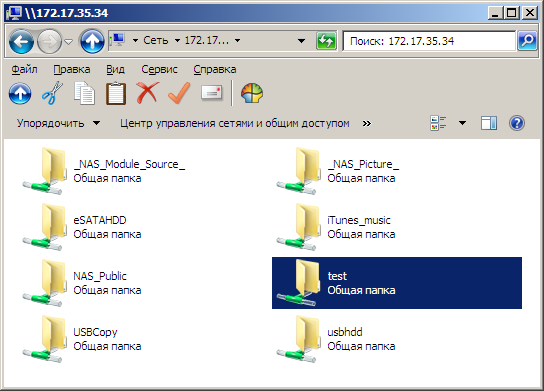Image resolution: width=544 pixels, height=391 pixels.
Task: Click the eSATAHDD name text
Action: [100, 220]
